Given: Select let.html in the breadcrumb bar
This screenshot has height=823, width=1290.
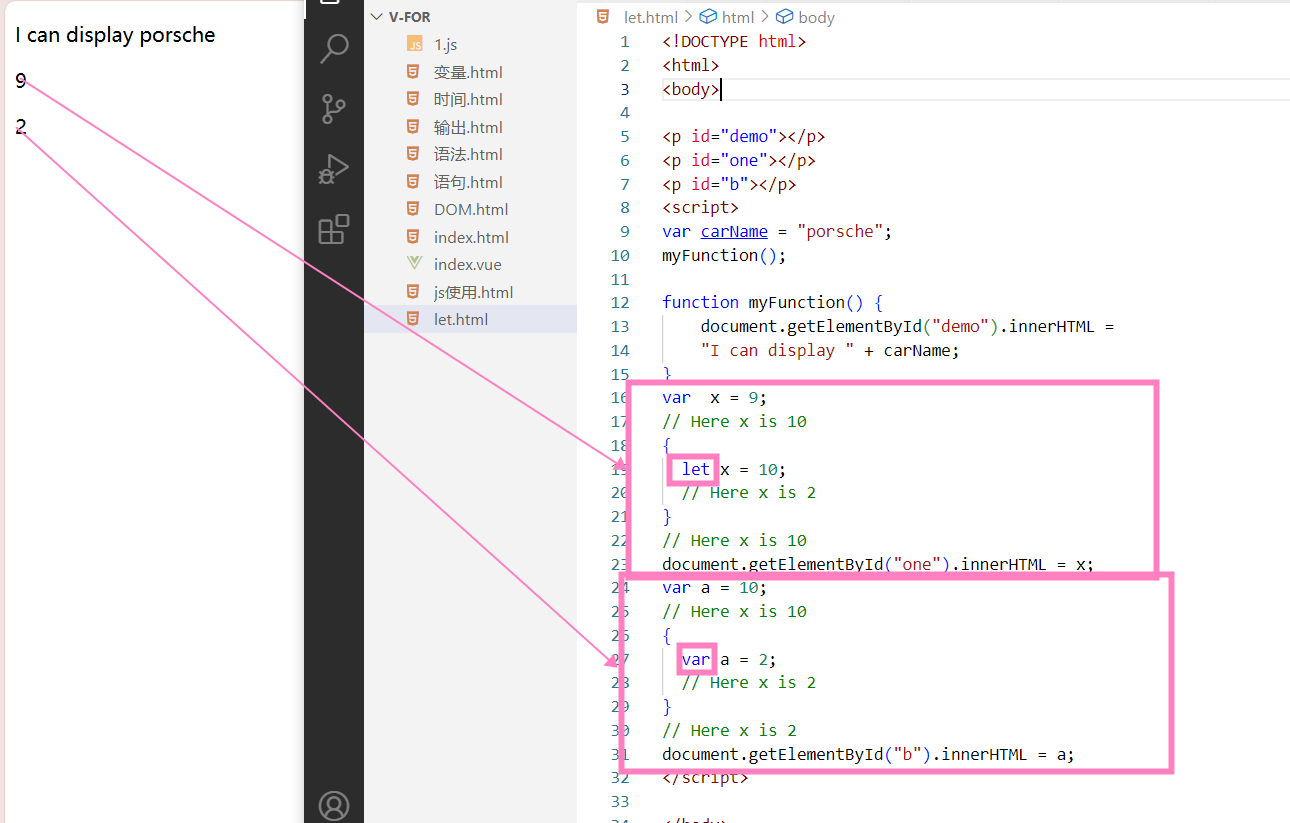Looking at the screenshot, I should coord(651,16).
